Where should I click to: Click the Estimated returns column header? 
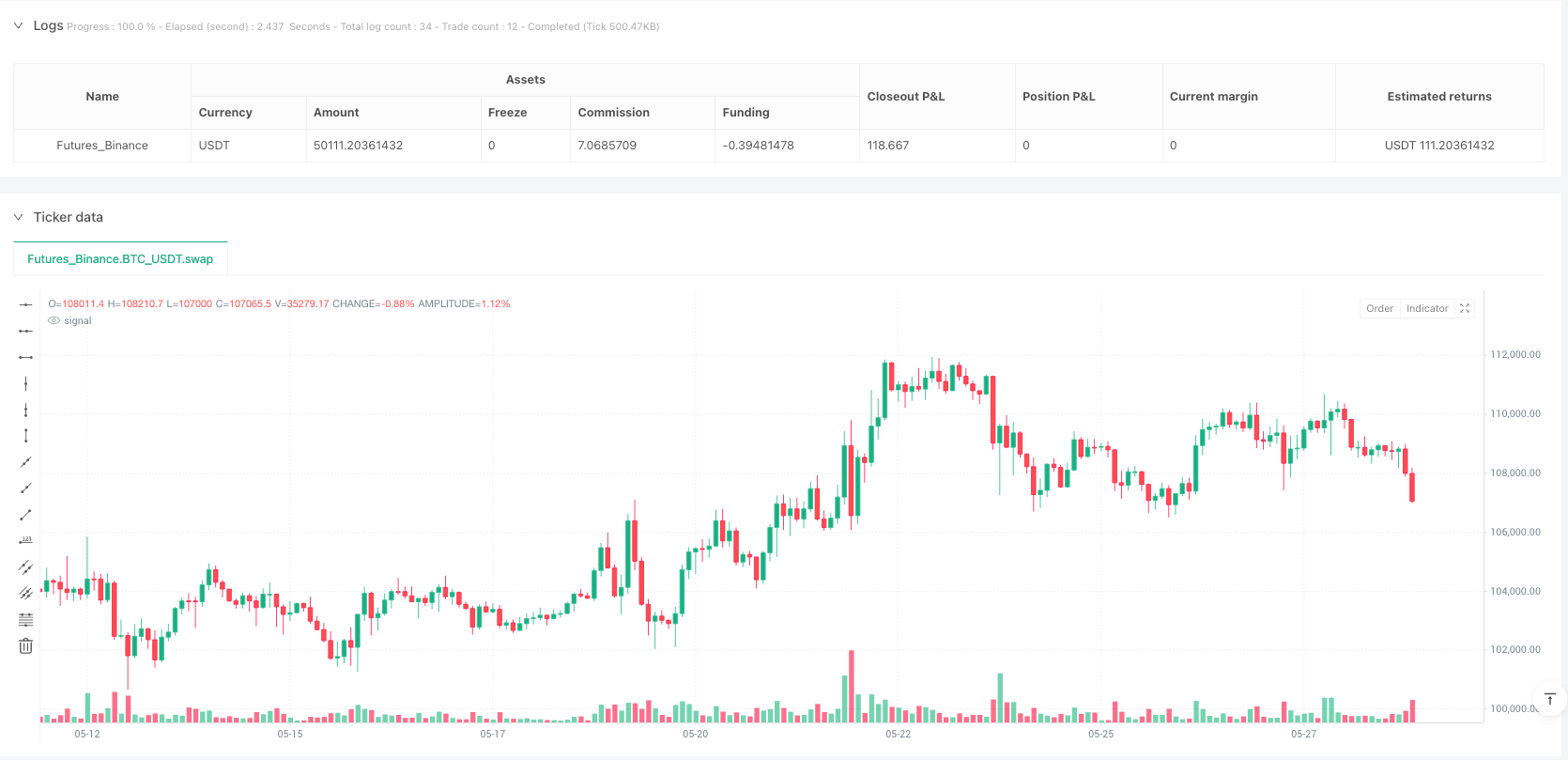coord(1438,97)
